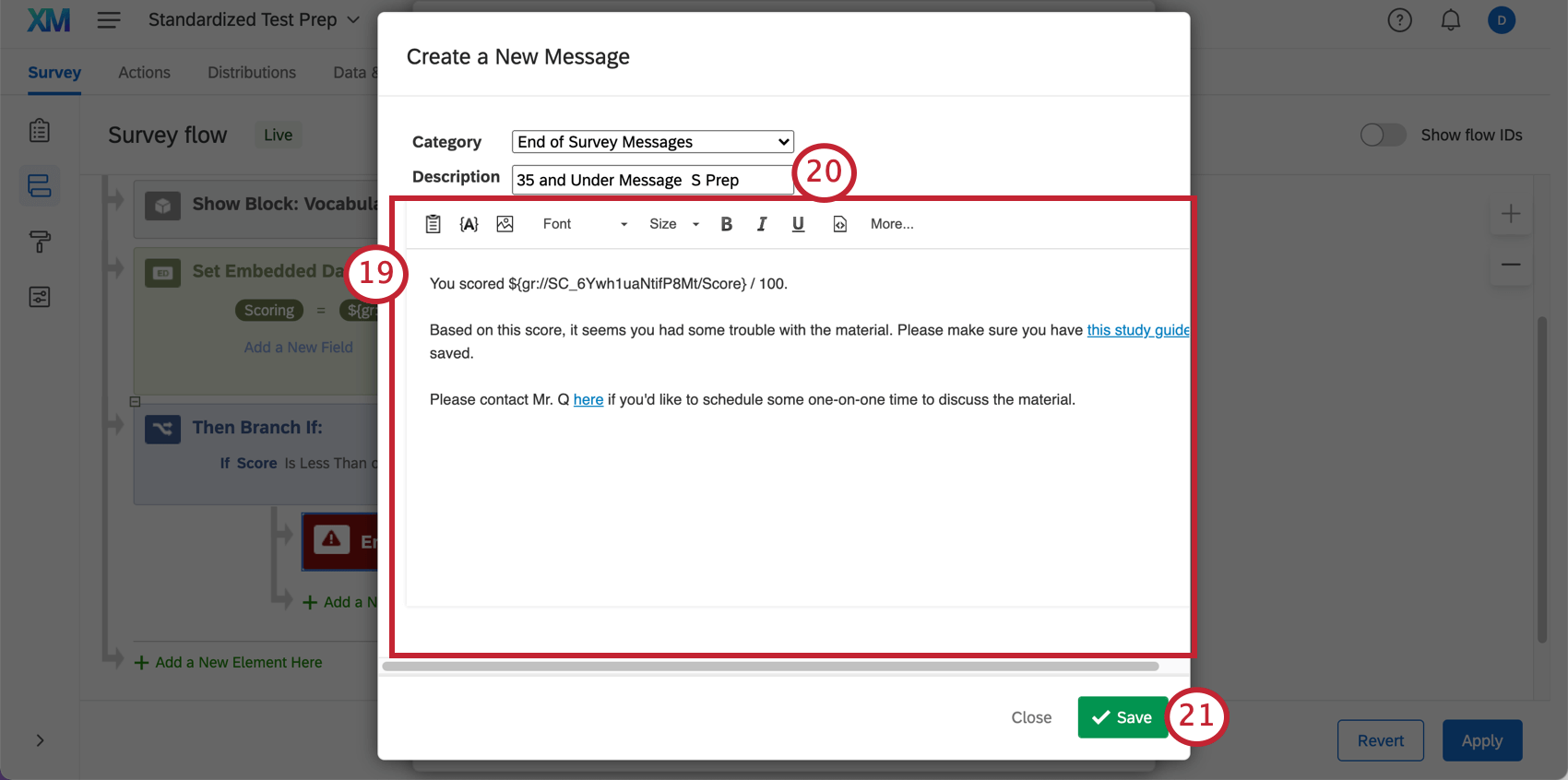Expand the Size dropdown
This screenshot has height=780, width=1568.
[x=674, y=224]
